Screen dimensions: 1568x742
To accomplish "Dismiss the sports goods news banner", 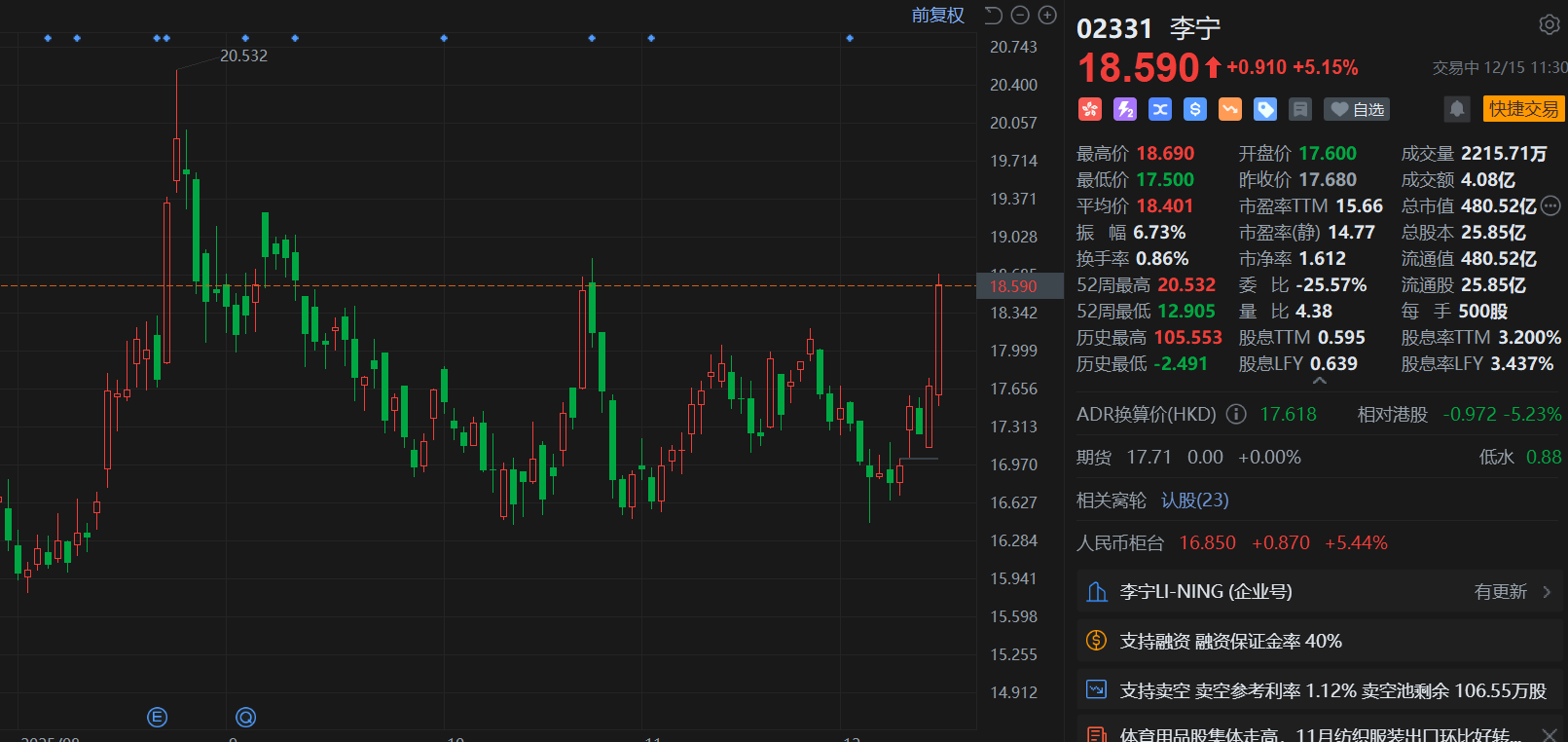I will [1550, 734].
